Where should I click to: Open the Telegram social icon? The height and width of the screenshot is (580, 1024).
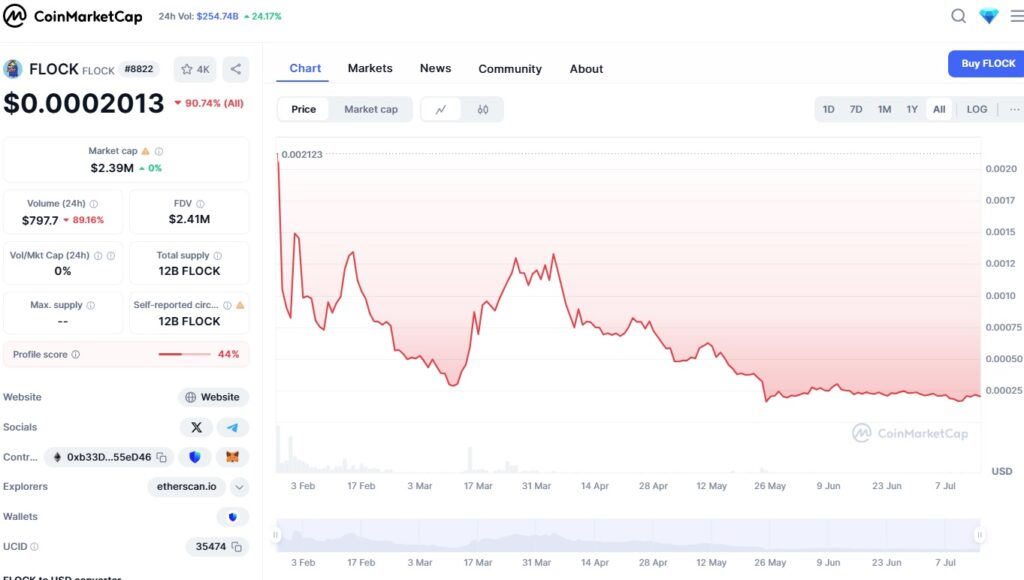pyautogui.click(x=233, y=427)
